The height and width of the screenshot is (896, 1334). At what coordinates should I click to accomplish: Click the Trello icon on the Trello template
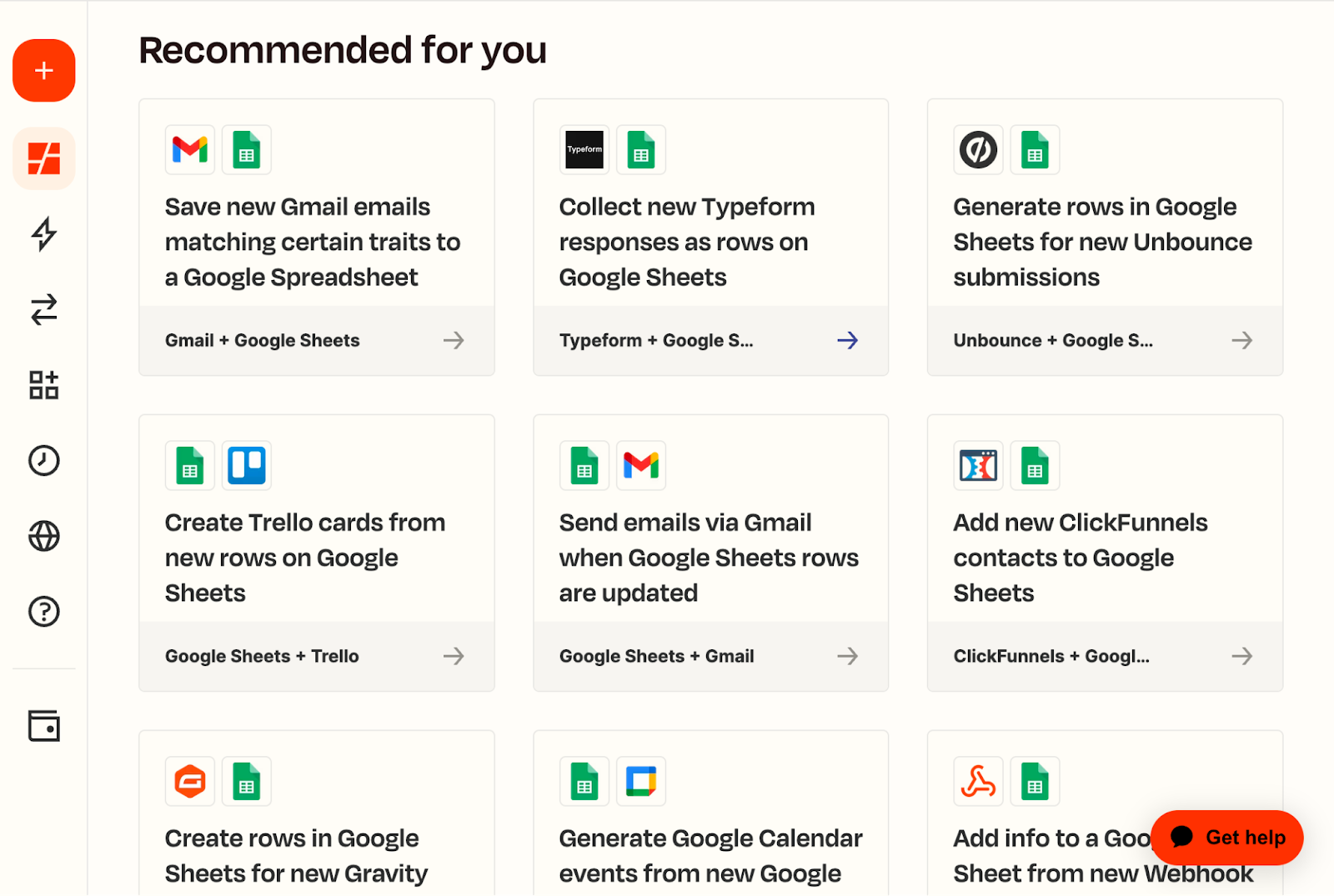[246, 466]
